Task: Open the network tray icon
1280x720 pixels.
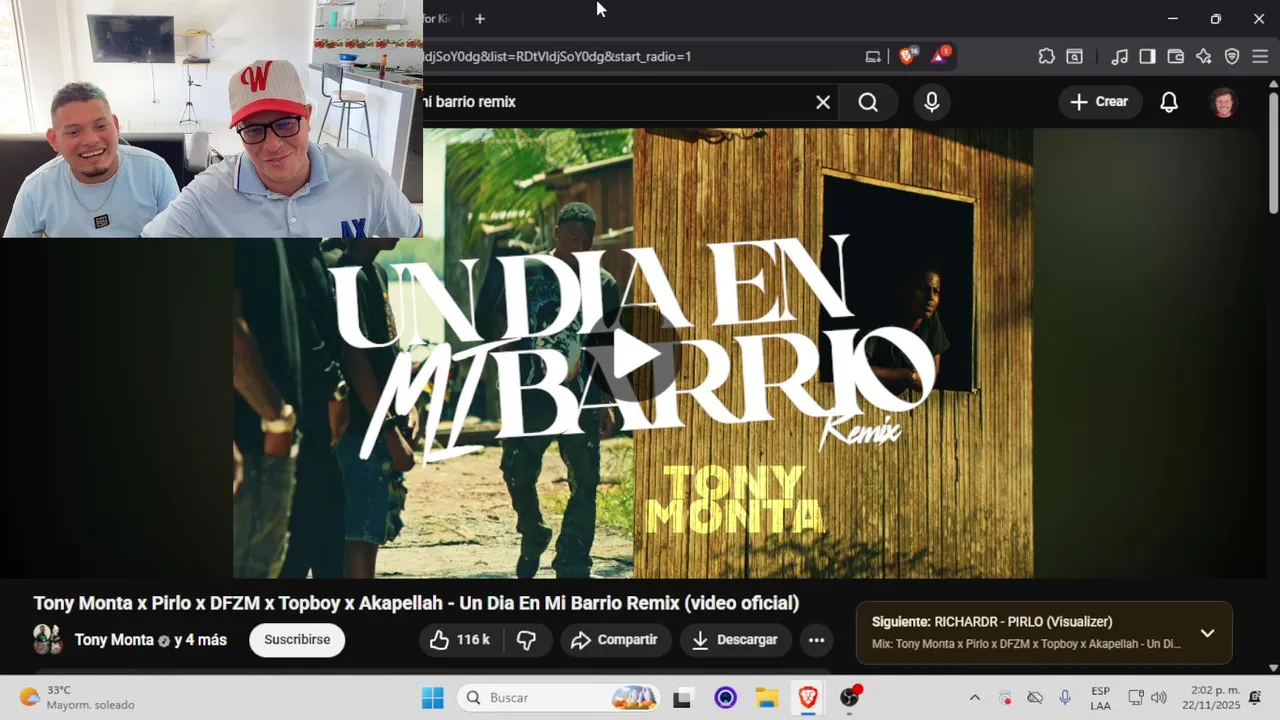Action: click(x=1135, y=698)
